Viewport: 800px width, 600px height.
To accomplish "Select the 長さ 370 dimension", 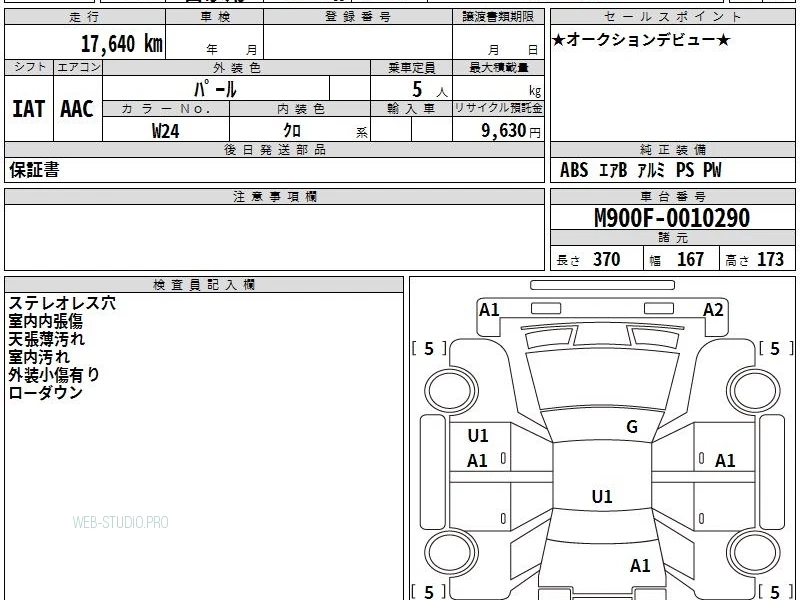I will pyautogui.click(x=588, y=260).
